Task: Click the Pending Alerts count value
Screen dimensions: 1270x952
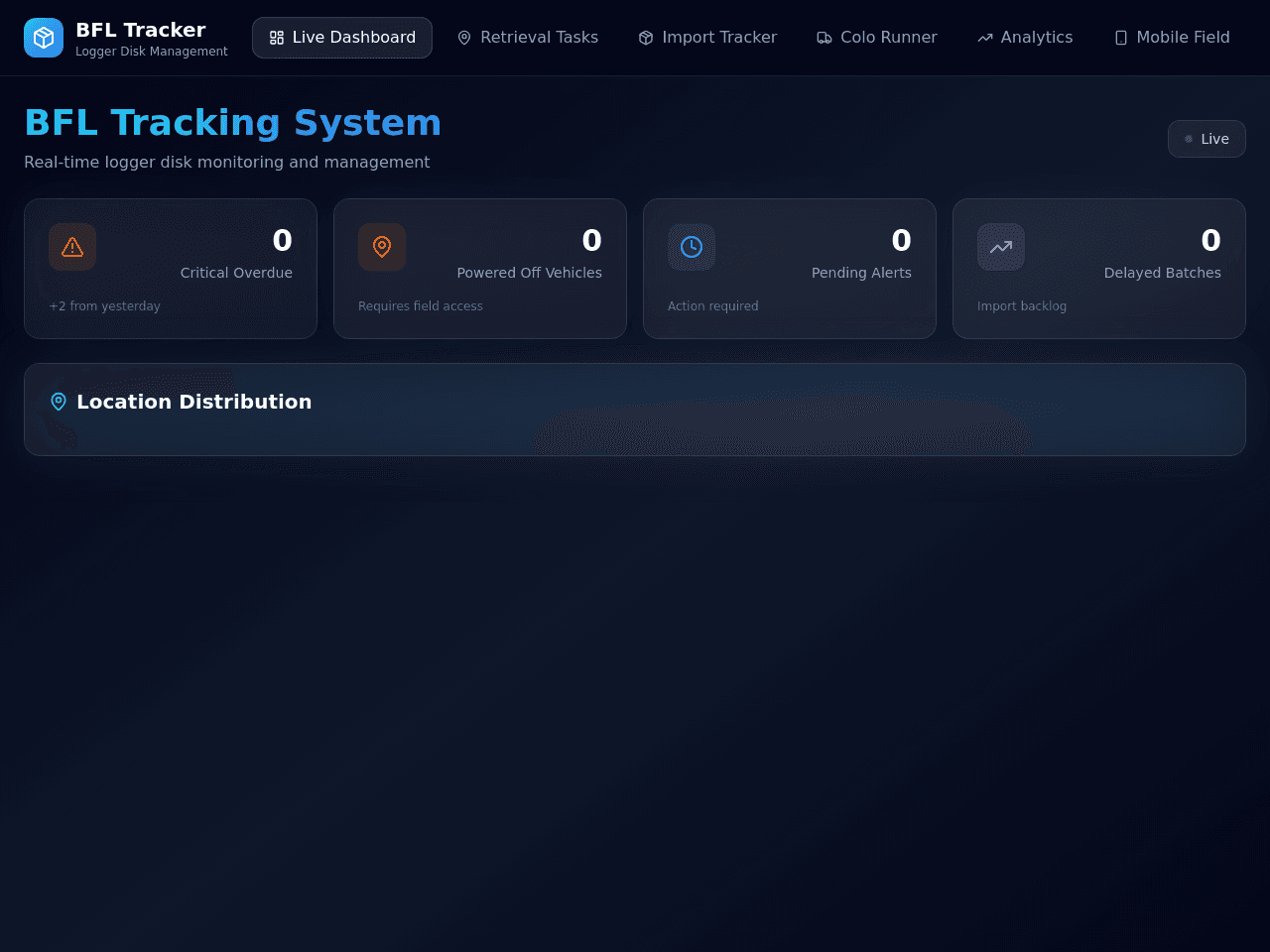Action: coord(902,240)
